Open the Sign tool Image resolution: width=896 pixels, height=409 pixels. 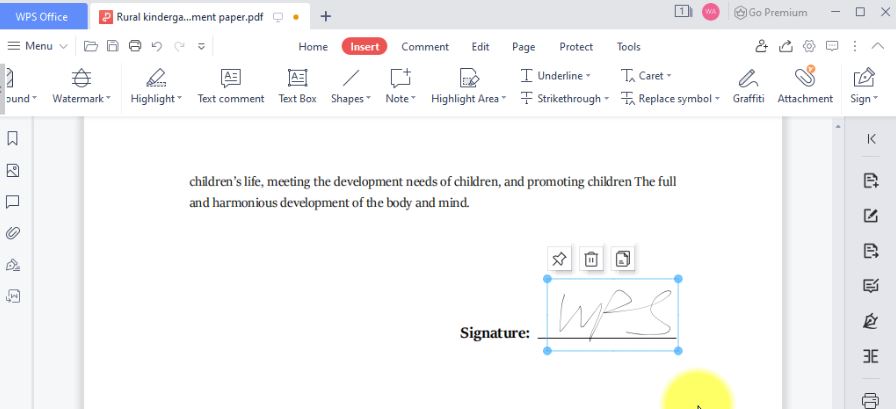tap(863, 86)
